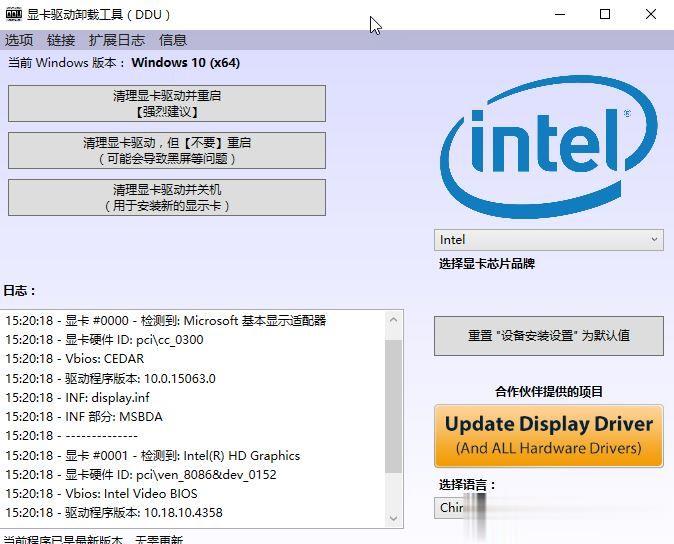The image size is (674, 544).
Task: Click the 合作伙伴提供的项目 label
Action: coord(548,391)
